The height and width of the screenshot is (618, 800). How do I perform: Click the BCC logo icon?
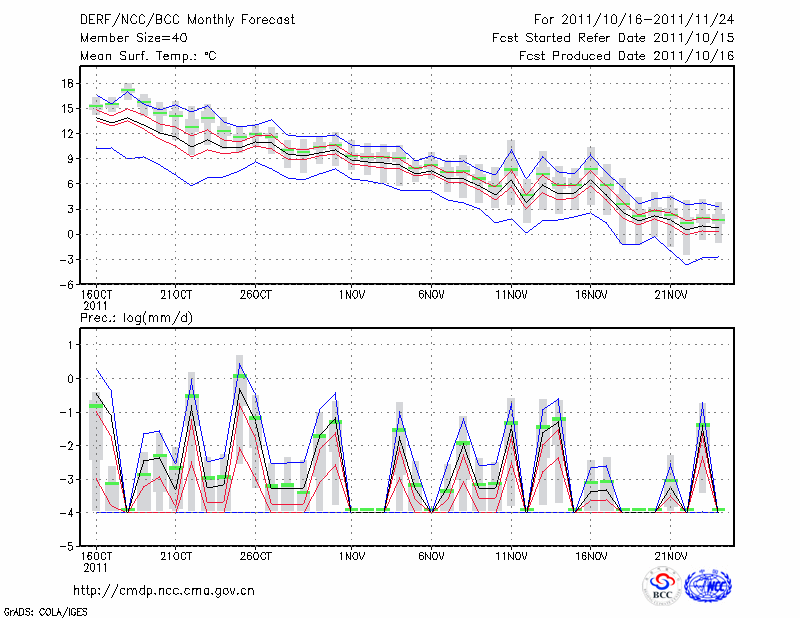click(x=662, y=587)
